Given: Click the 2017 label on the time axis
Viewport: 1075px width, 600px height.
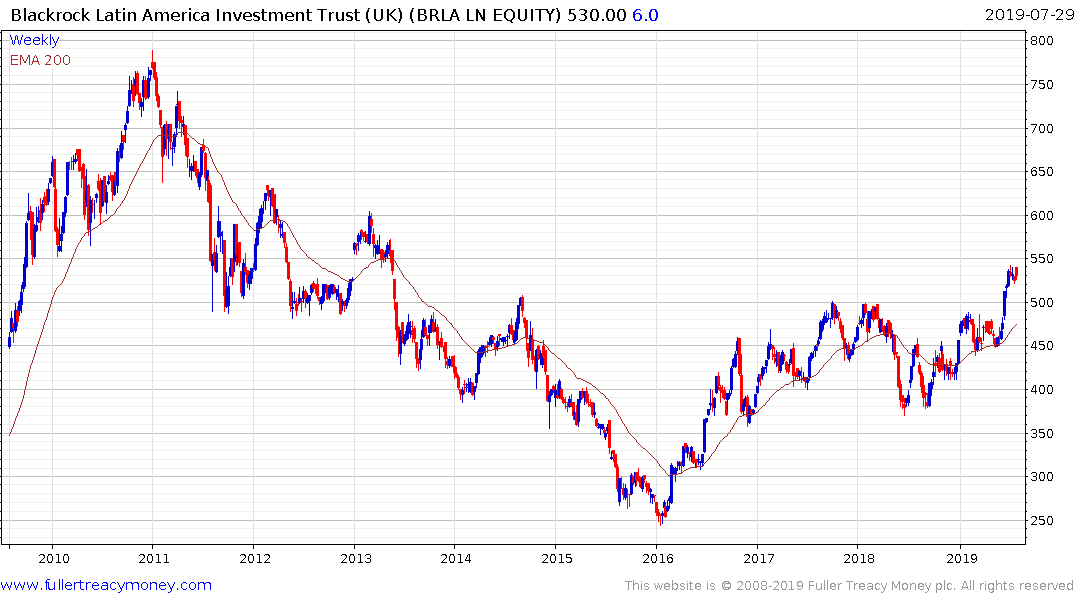Looking at the screenshot, I should [758, 558].
